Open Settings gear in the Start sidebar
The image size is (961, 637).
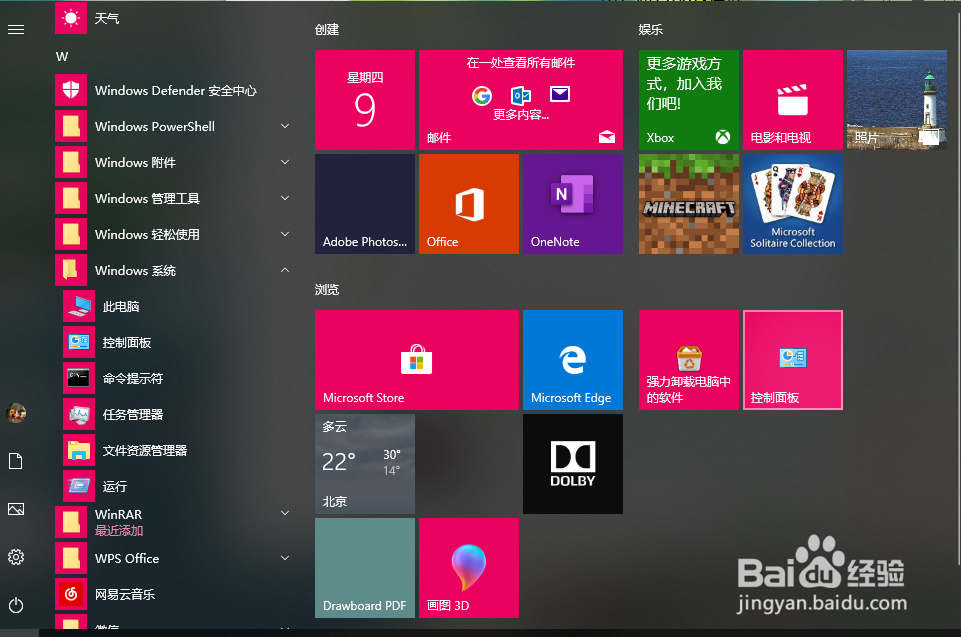pyautogui.click(x=16, y=557)
